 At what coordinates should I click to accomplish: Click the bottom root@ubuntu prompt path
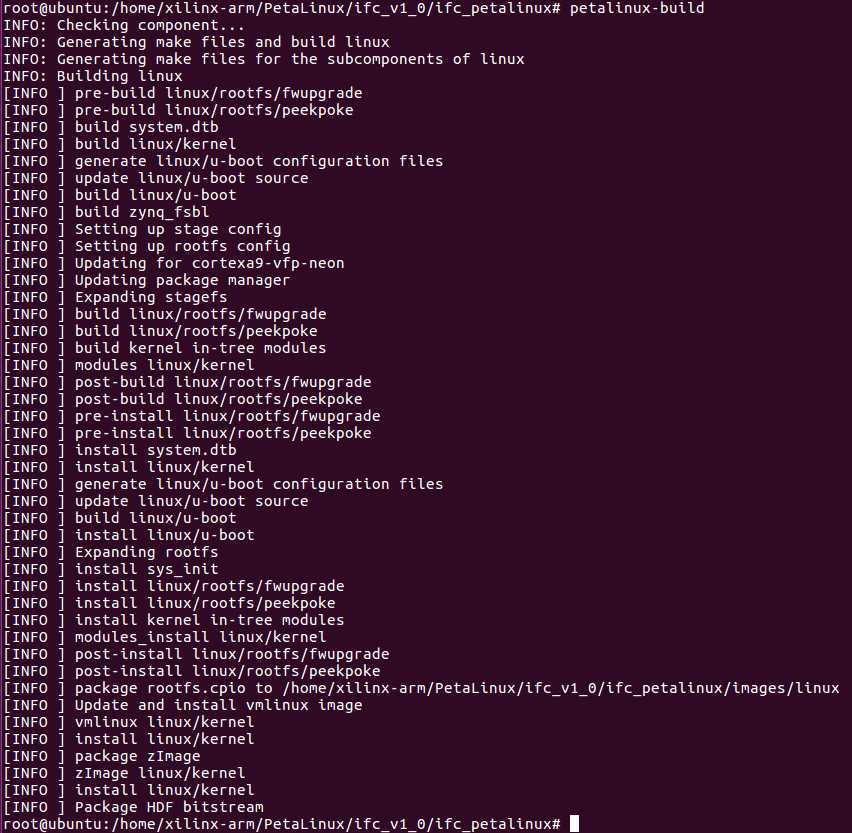tap(281, 824)
